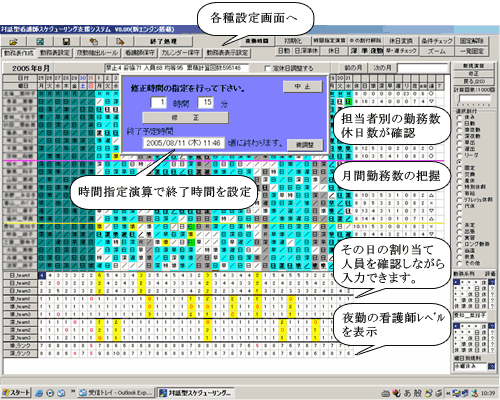500x400 pixels.
Task: Click the 中止 button in the dialog
Action: pos(303,87)
